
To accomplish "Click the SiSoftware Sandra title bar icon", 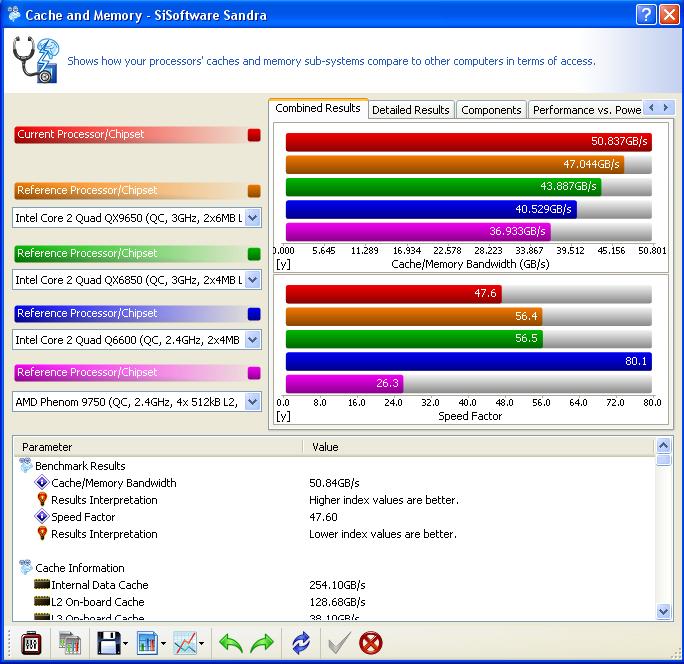I will pyautogui.click(x=14, y=14).
